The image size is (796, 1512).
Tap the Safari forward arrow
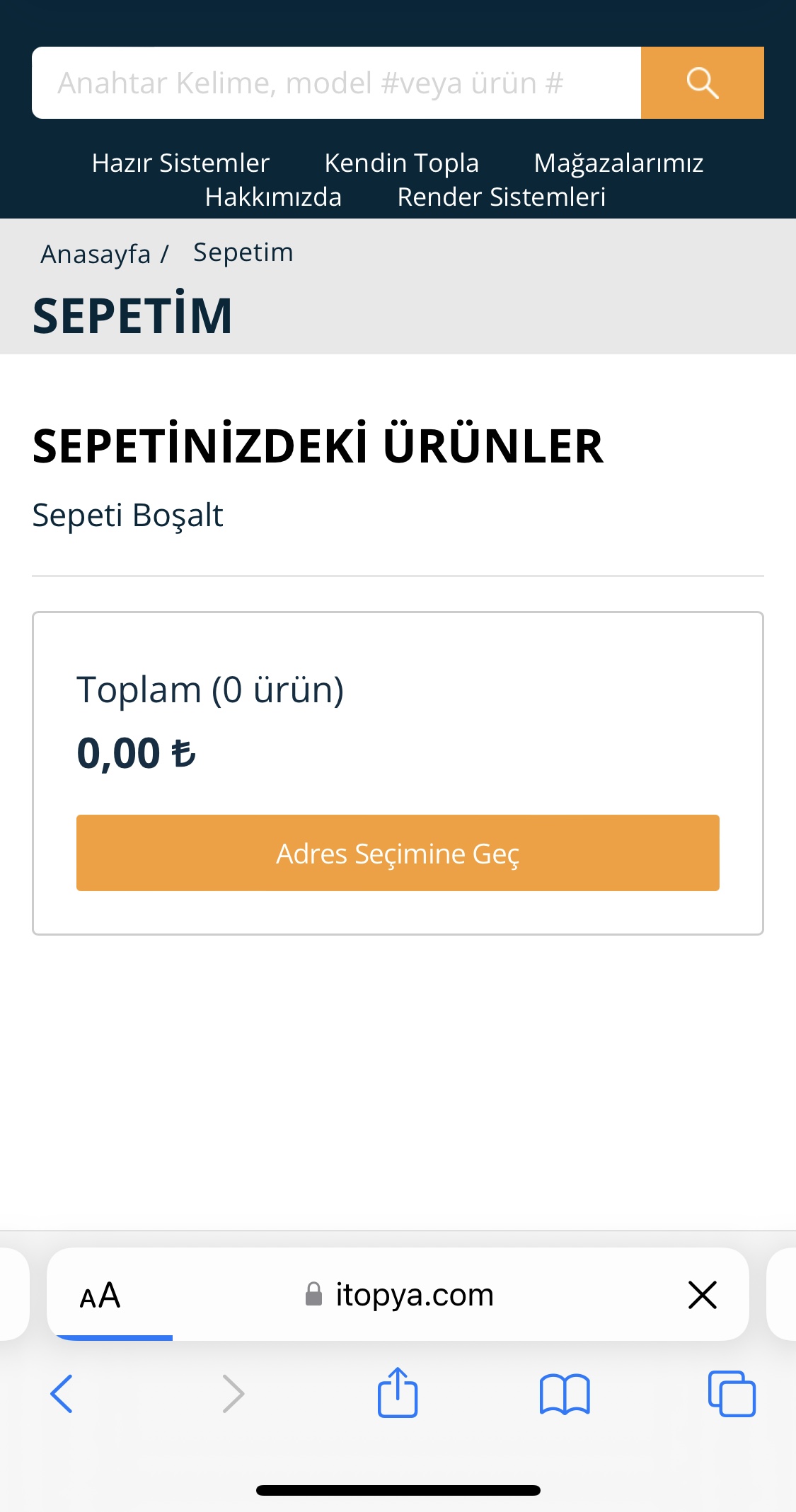pos(233,1393)
